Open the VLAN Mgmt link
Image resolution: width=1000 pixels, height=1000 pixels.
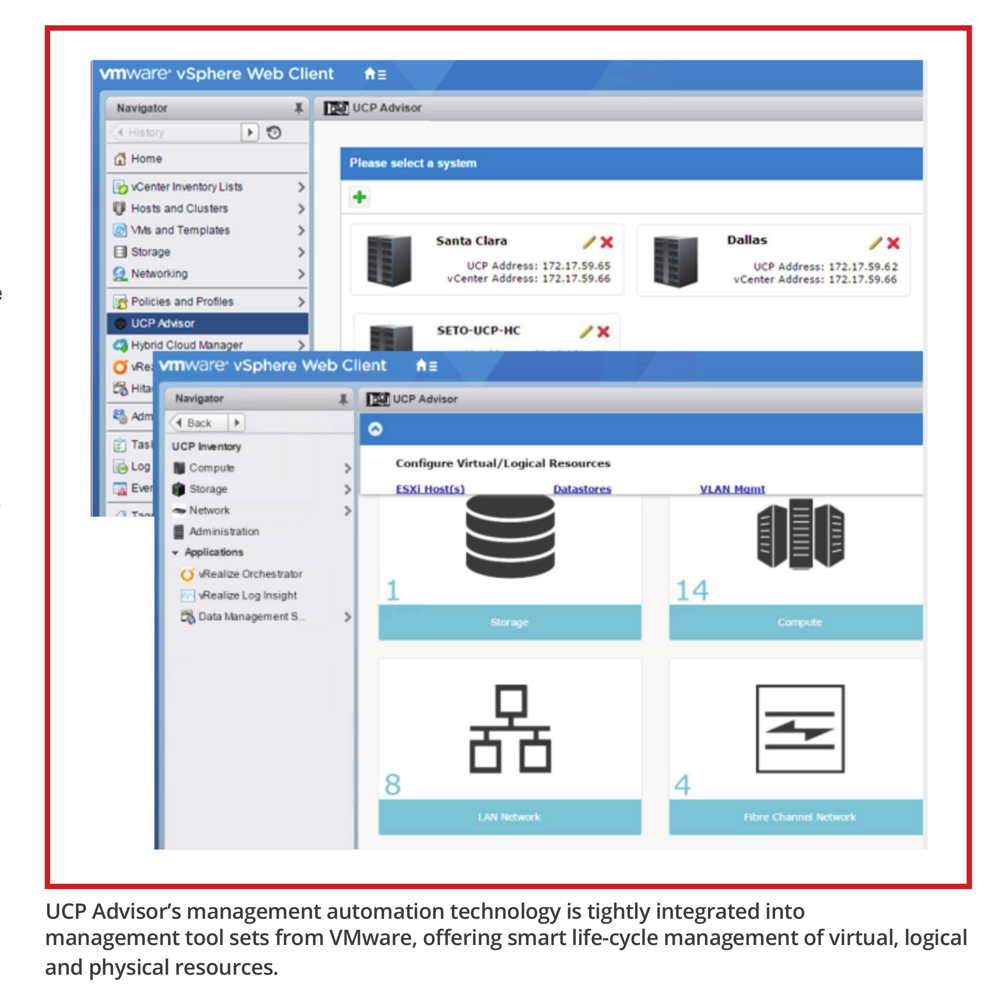click(732, 489)
